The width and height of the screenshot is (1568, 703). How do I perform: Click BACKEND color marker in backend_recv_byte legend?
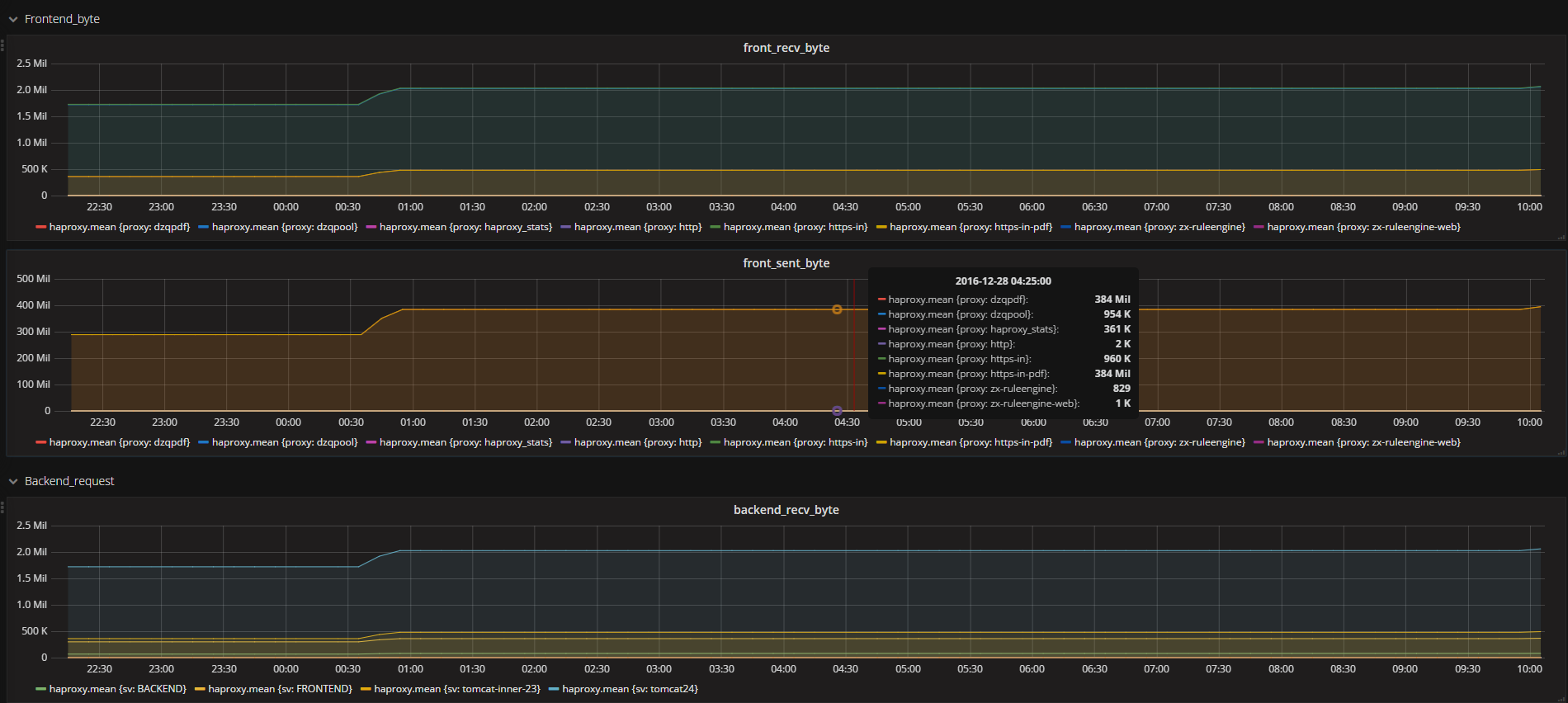[x=41, y=689]
